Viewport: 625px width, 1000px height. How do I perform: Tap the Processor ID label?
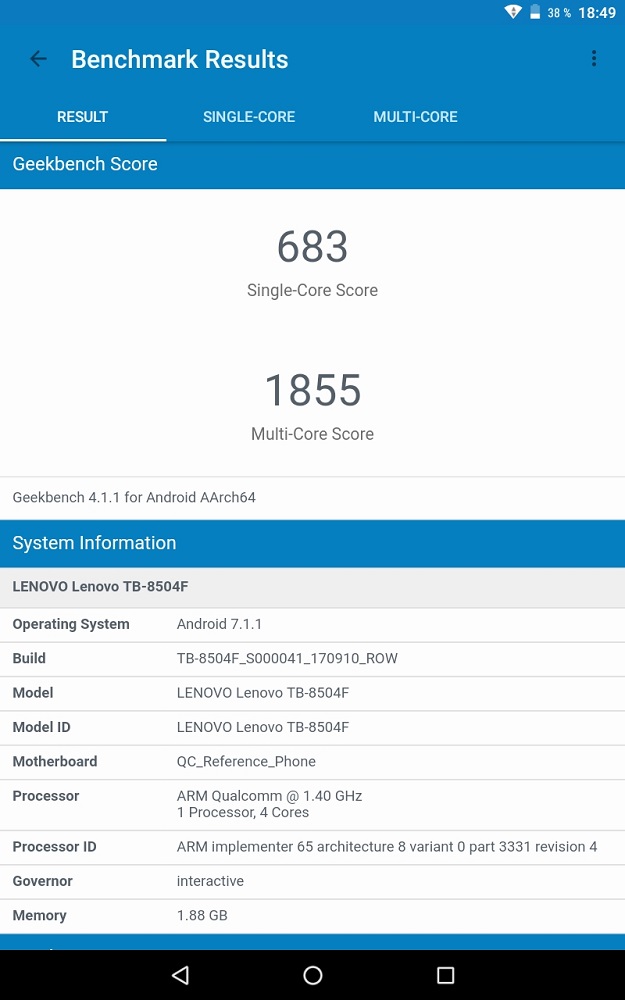(54, 847)
